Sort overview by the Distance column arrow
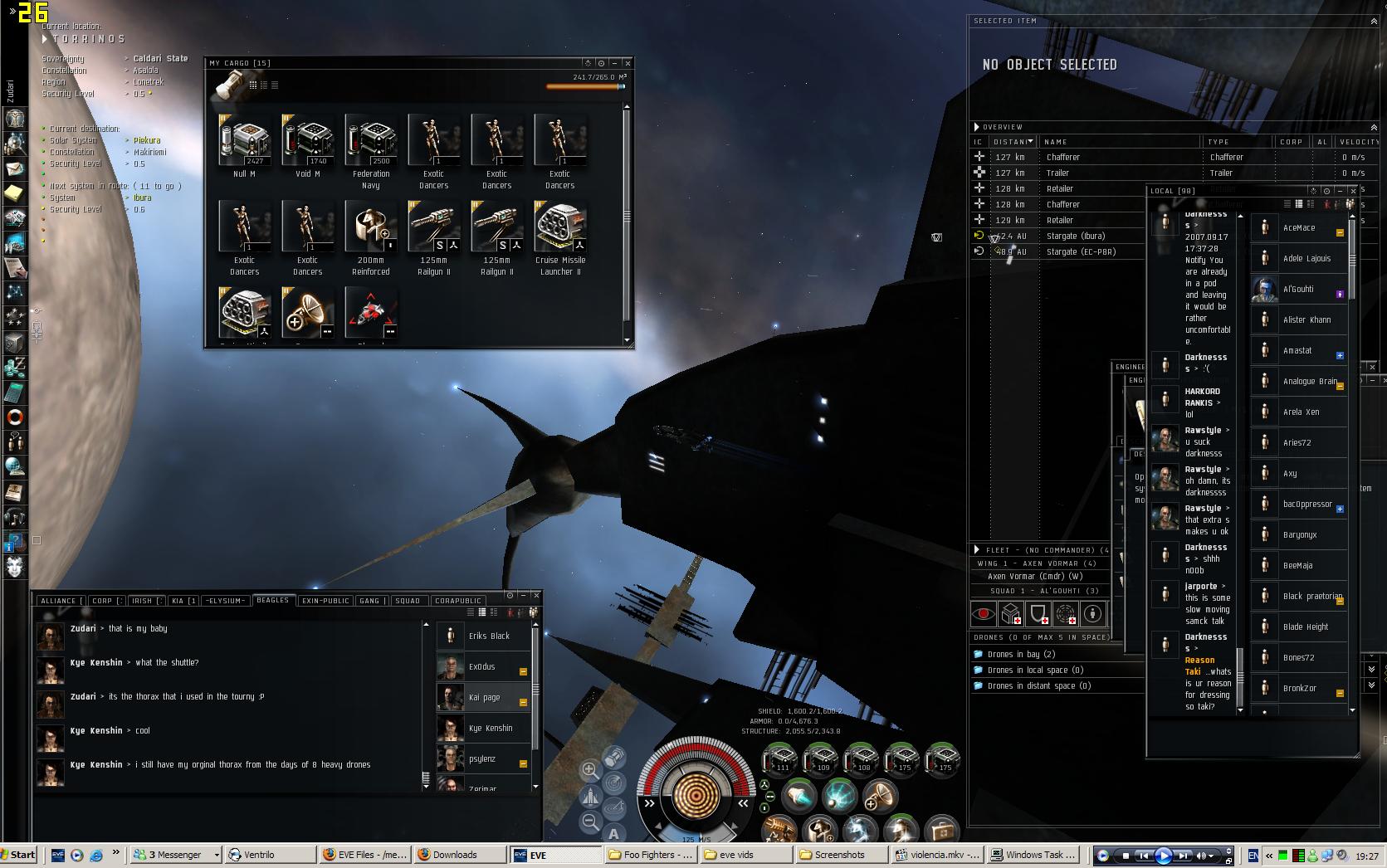 coord(1030,142)
